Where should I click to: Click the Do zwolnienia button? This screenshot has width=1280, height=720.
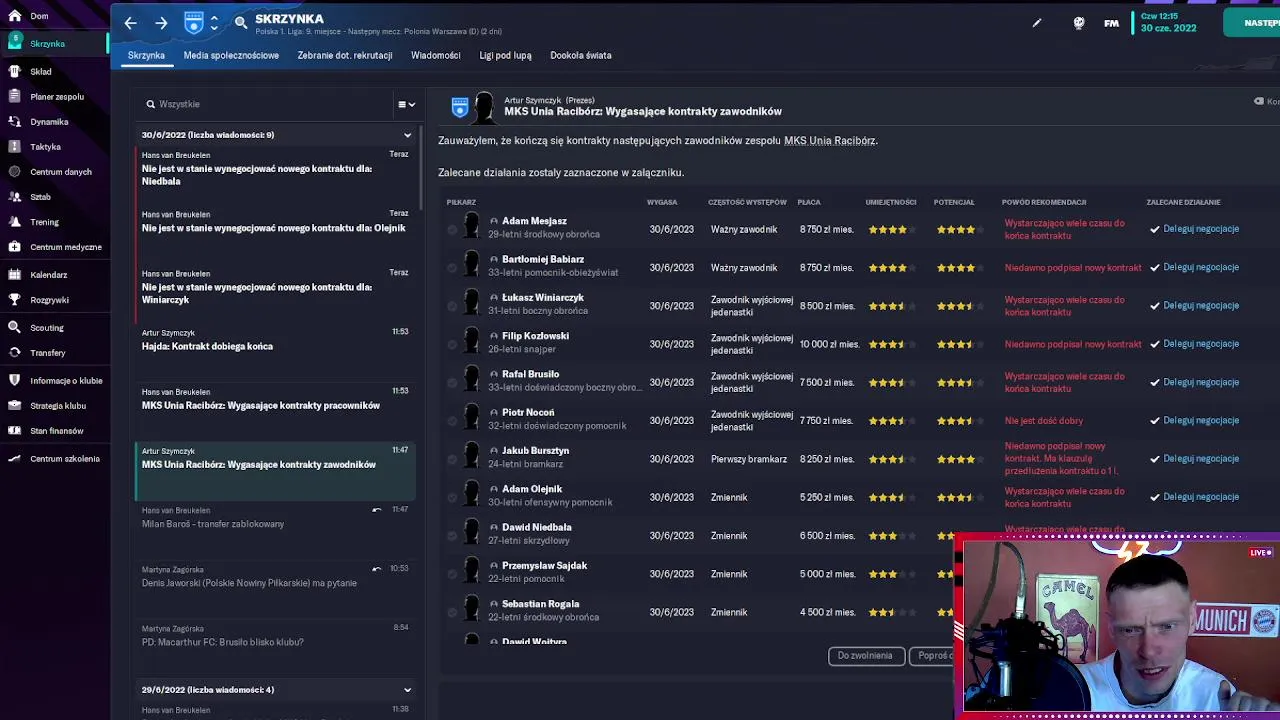click(866, 656)
